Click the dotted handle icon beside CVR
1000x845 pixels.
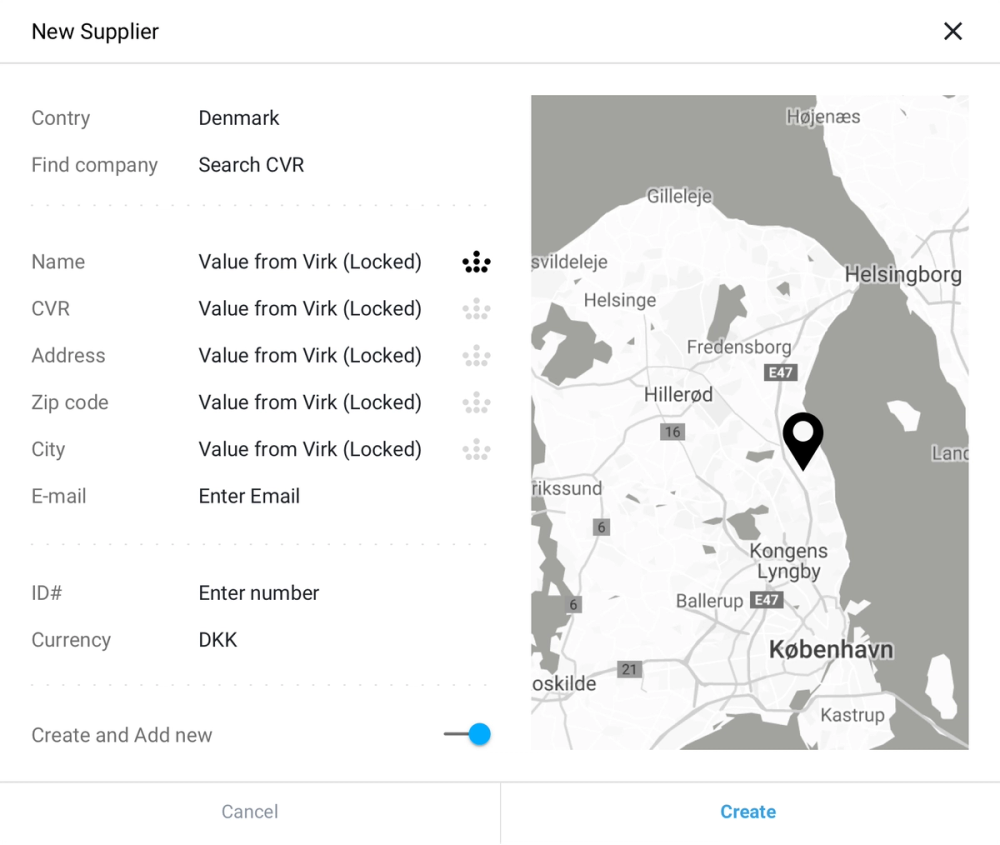pos(477,308)
